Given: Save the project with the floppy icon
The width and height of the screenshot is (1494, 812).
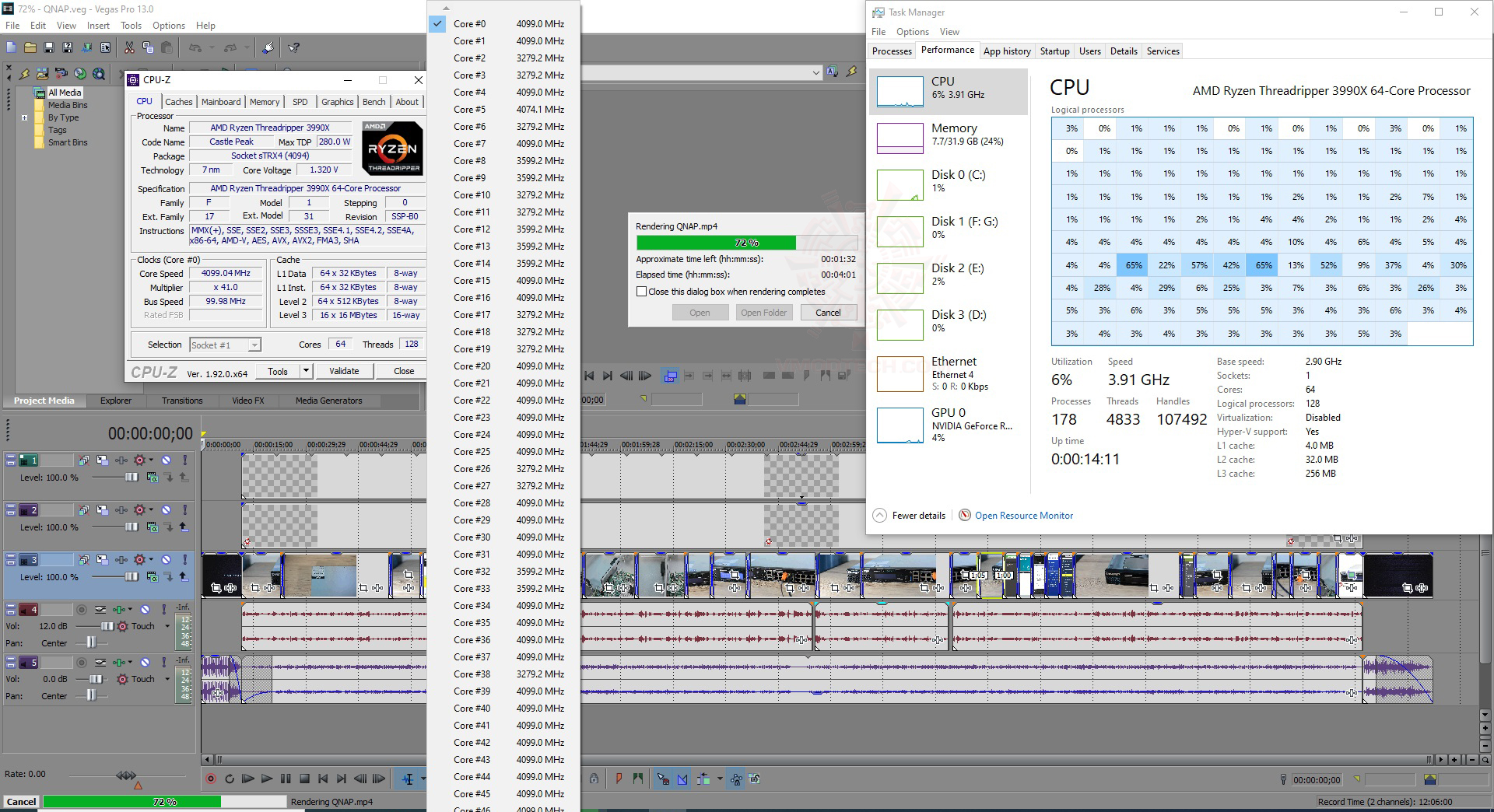Looking at the screenshot, I should click(x=48, y=47).
